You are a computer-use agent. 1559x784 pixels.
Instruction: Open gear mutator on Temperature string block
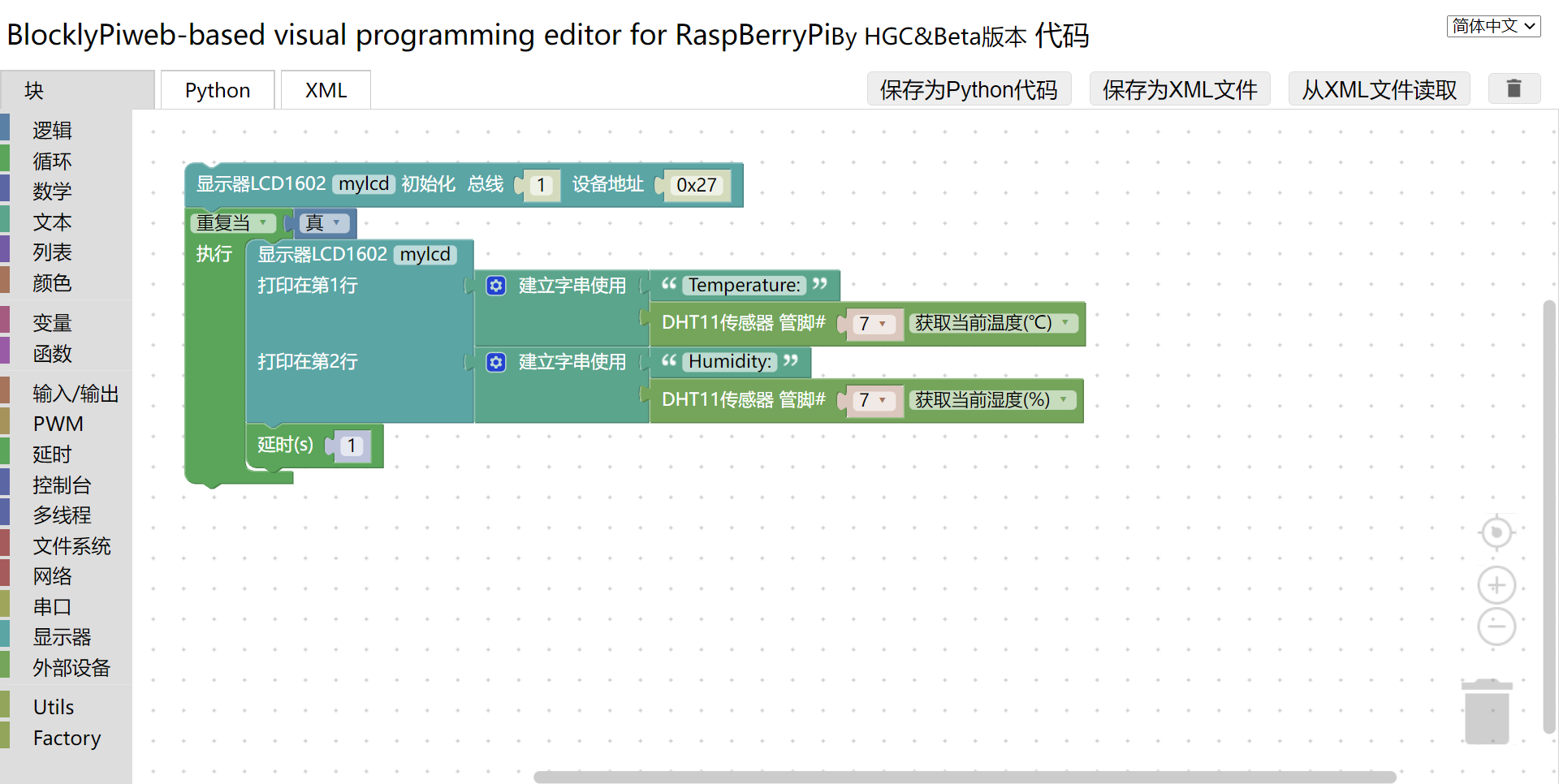(x=496, y=286)
